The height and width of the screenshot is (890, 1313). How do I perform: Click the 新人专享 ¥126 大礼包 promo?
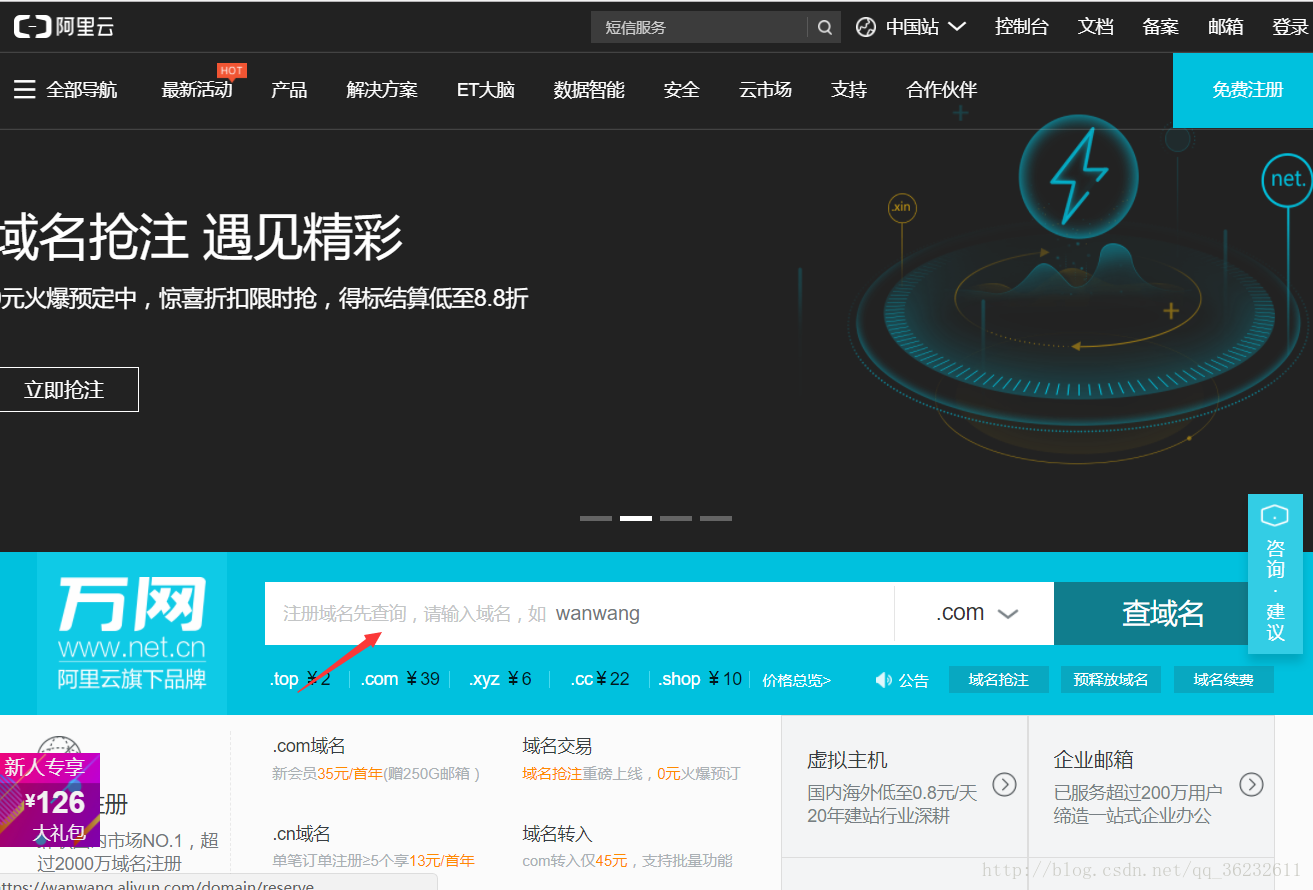pyautogui.click(x=50, y=800)
